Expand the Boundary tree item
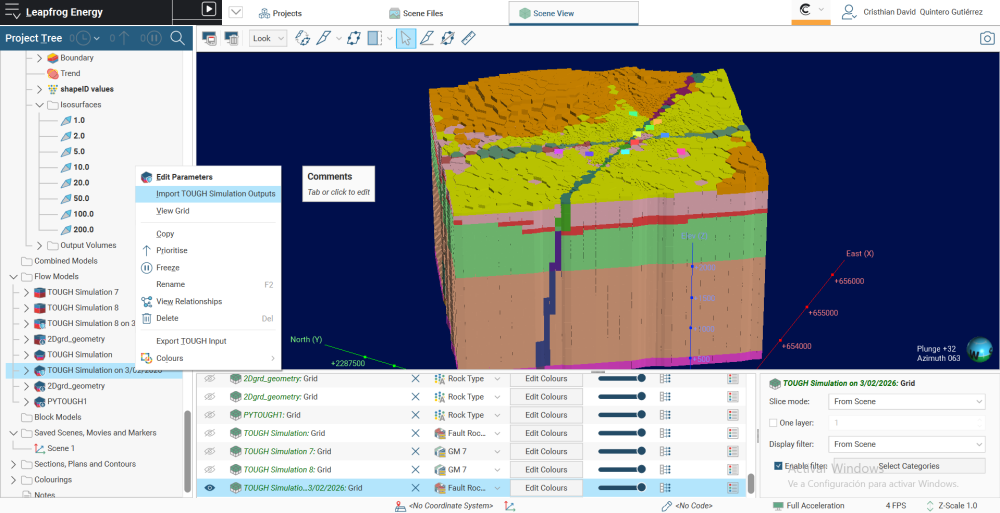Screen dimensions: 1000x513 click(40, 58)
